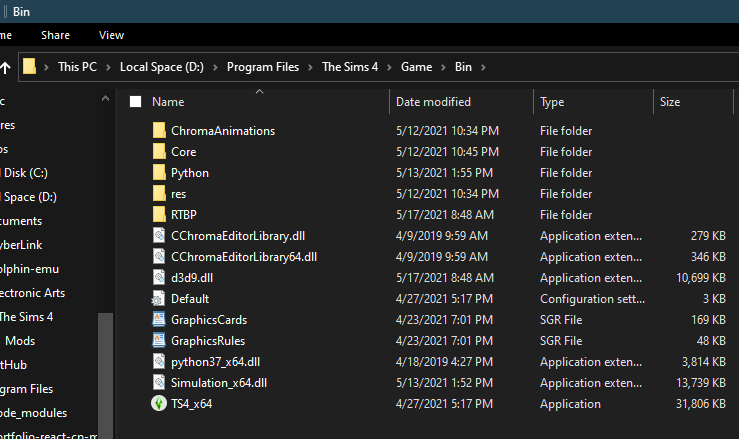Expand the chevron before This PC
This screenshot has width=739, height=439.
(46, 67)
